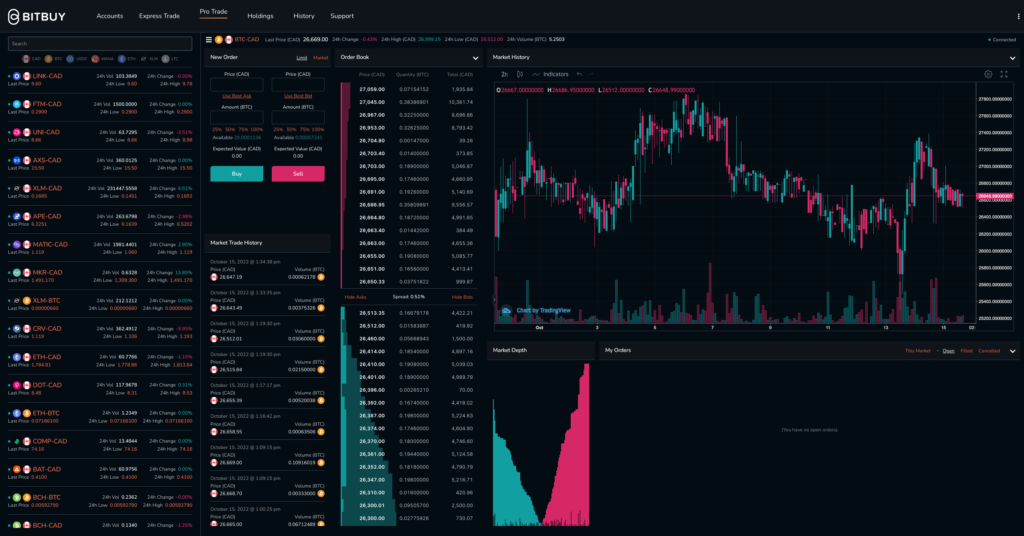
Task: Show Open orders in My Orders
Action: (948, 351)
